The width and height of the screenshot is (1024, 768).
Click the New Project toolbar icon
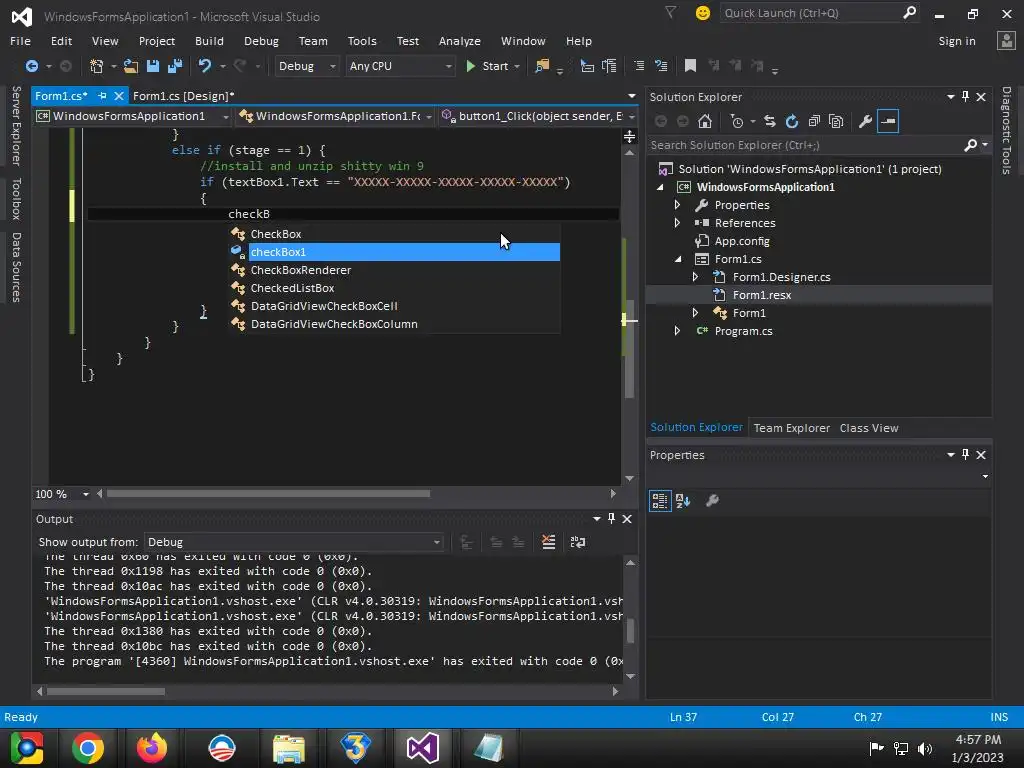coord(97,66)
